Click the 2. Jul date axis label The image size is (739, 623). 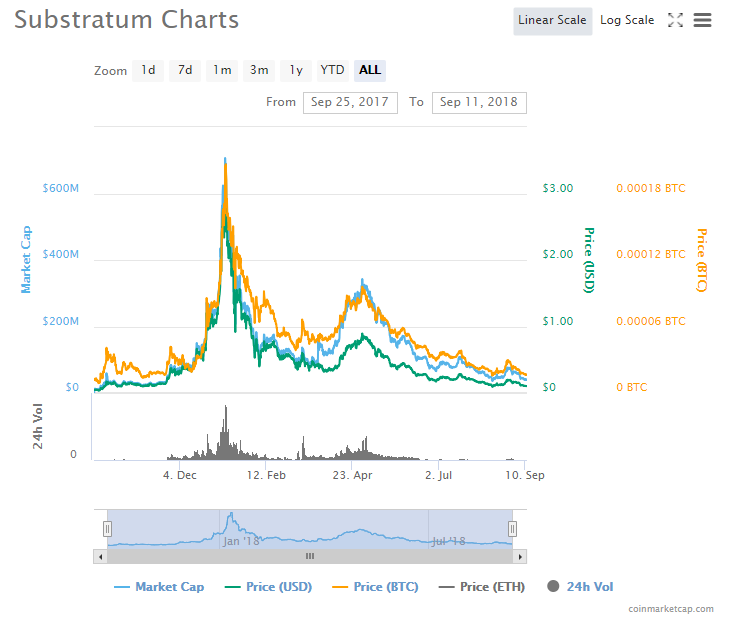[438, 475]
